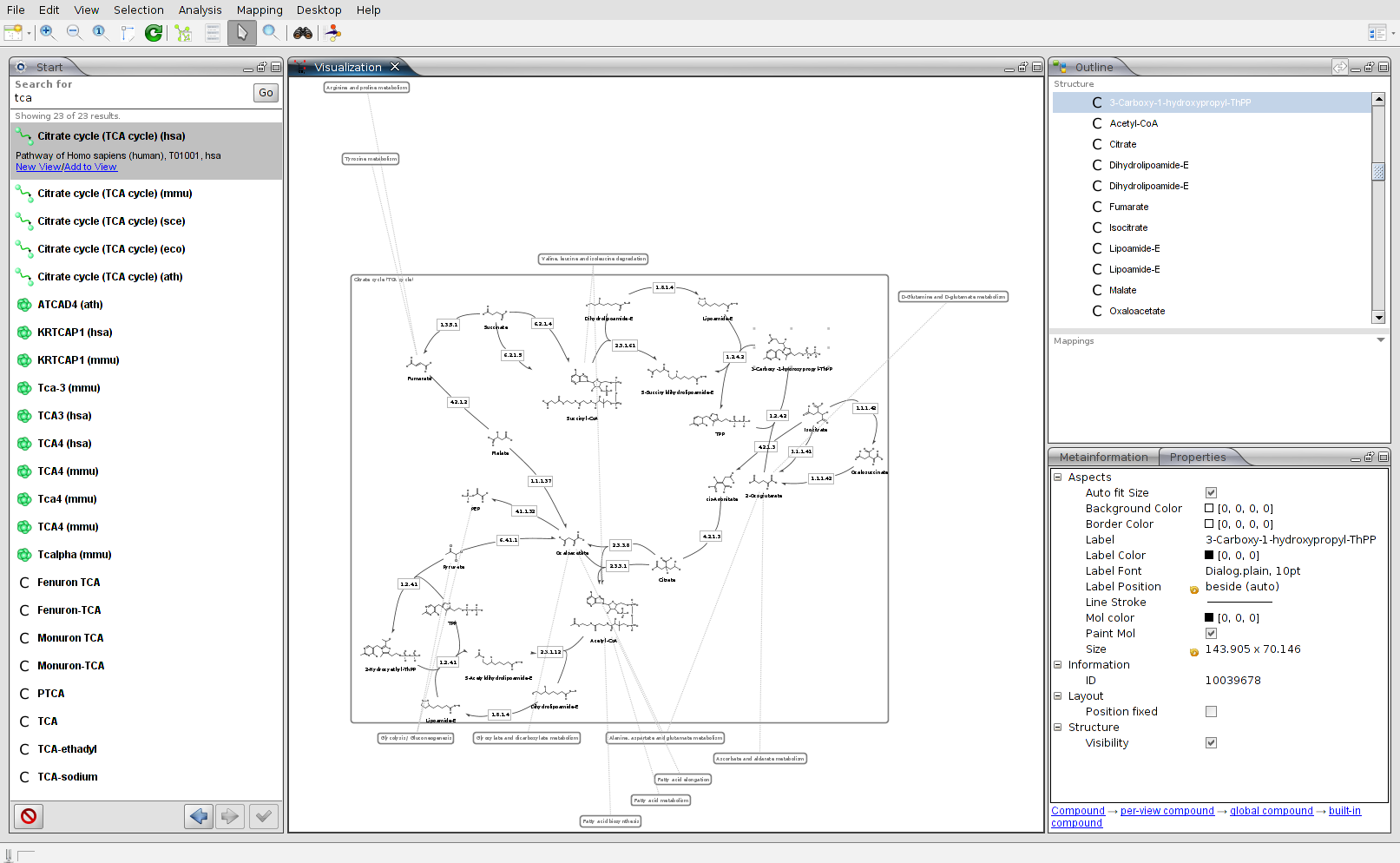Collapse the Information property group
Image resolution: width=1400 pixels, height=863 pixels.
pyautogui.click(x=1058, y=665)
